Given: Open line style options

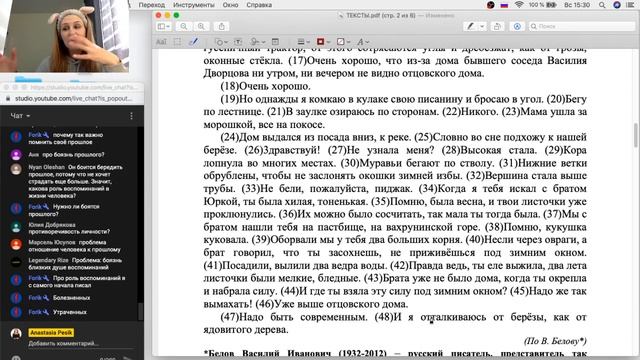Looking at the screenshot, I should tap(303, 42).
